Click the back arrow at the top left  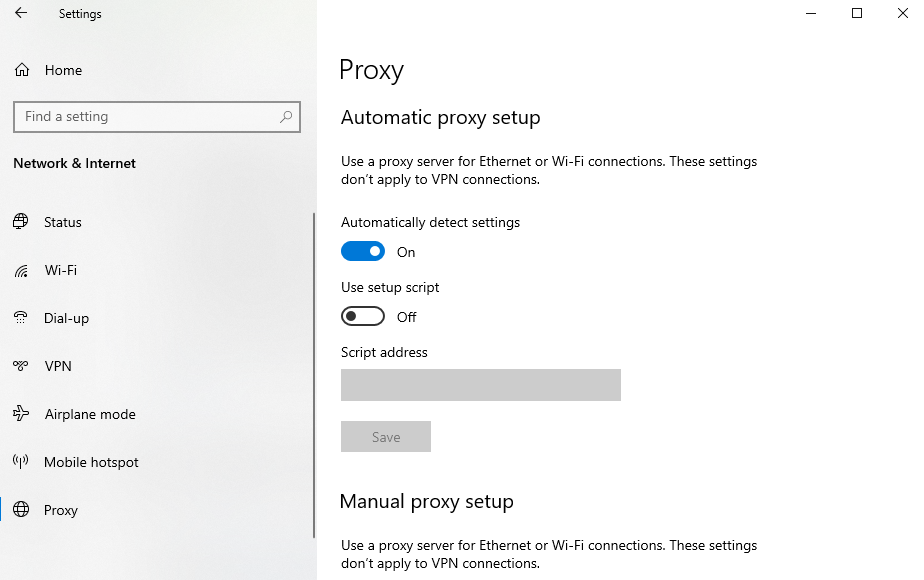click(20, 13)
